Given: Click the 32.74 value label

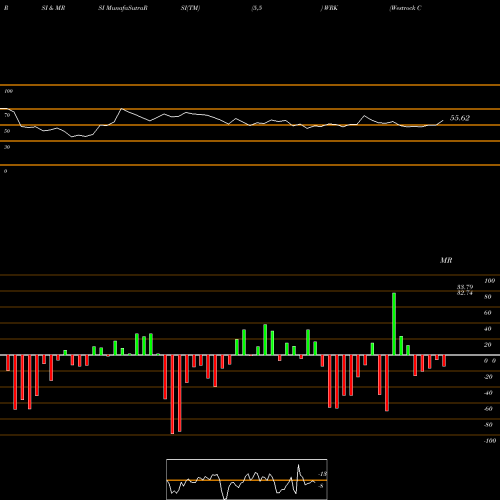Looking at the screenshot, I should pos(465,293).
